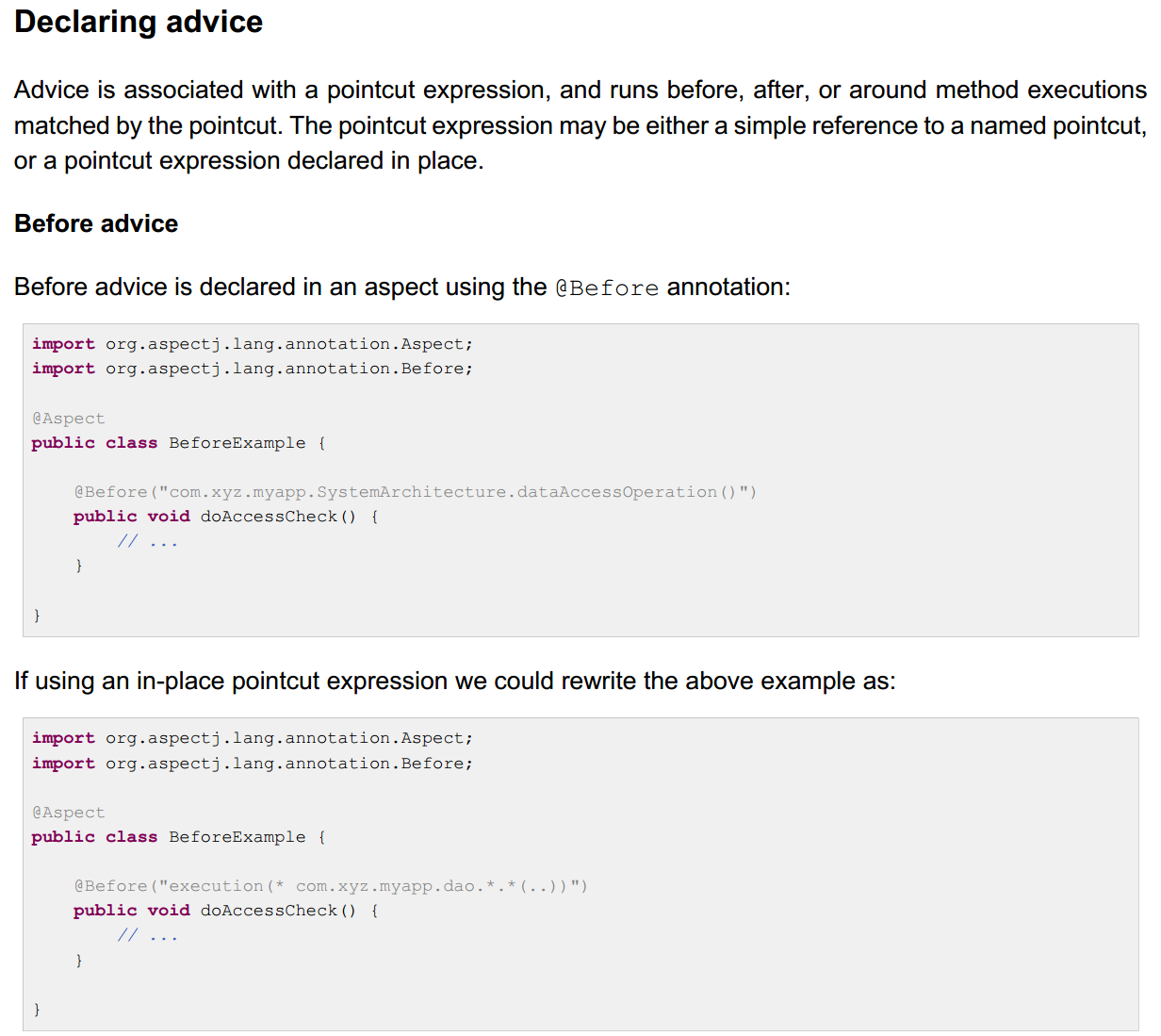1161x1036 pixels.
Task: Click the "Before advice" subheading
Action: [x=96, y=223]
